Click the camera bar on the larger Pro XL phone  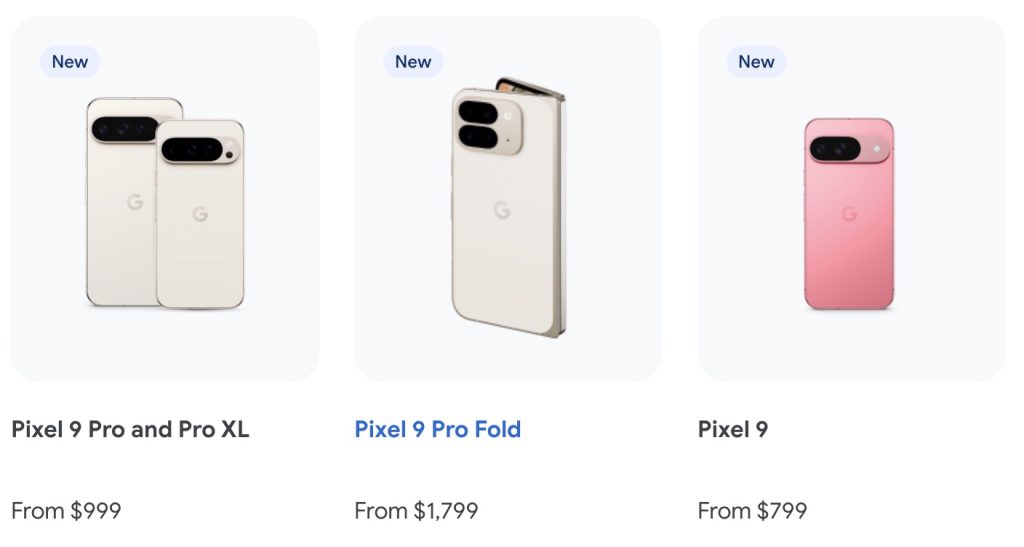click(124, 129)
